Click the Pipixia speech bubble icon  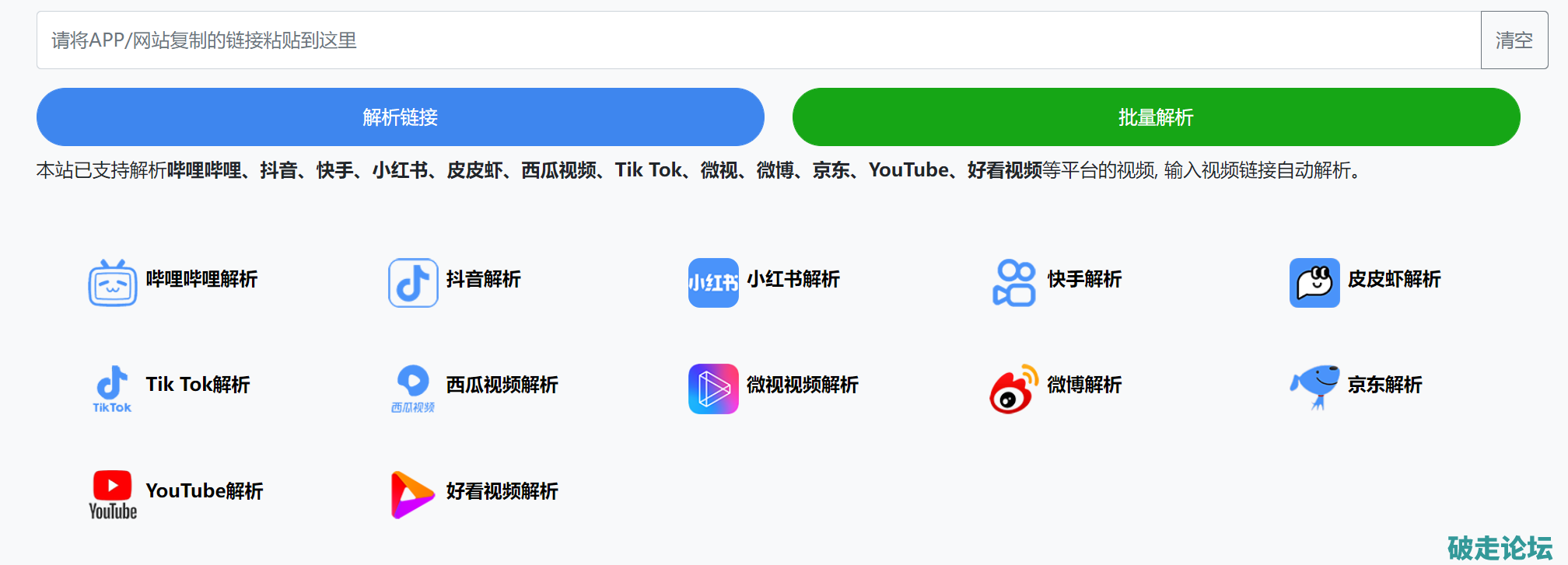[1314, 283]
